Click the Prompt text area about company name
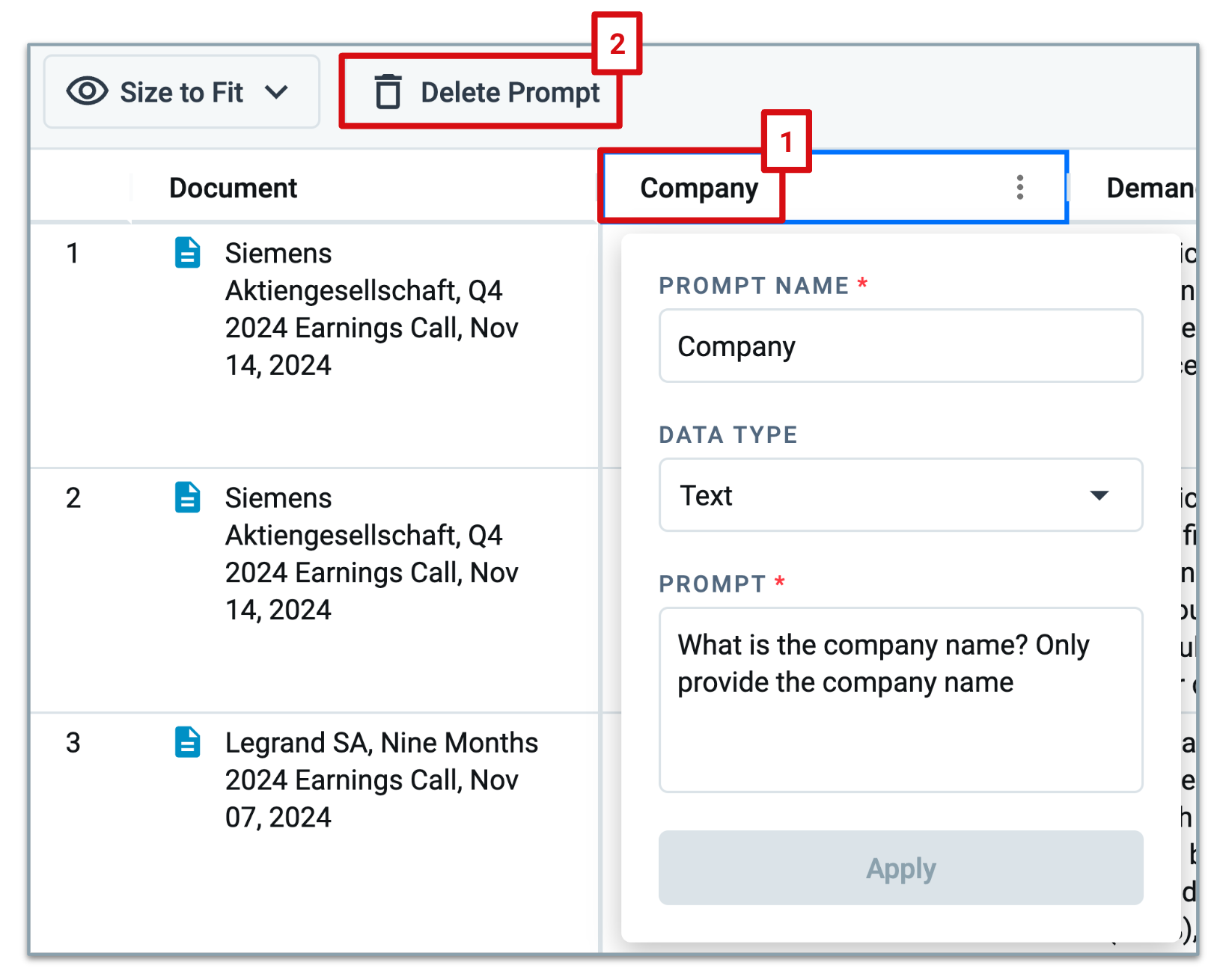 coord(900,699)
